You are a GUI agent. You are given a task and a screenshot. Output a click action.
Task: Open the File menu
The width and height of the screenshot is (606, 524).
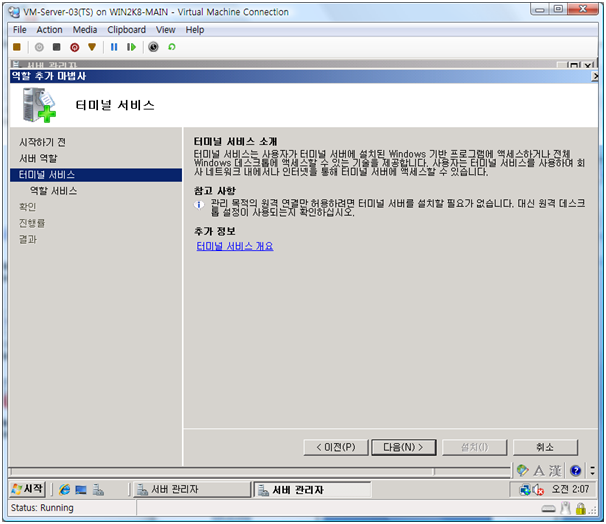(19, 30)
